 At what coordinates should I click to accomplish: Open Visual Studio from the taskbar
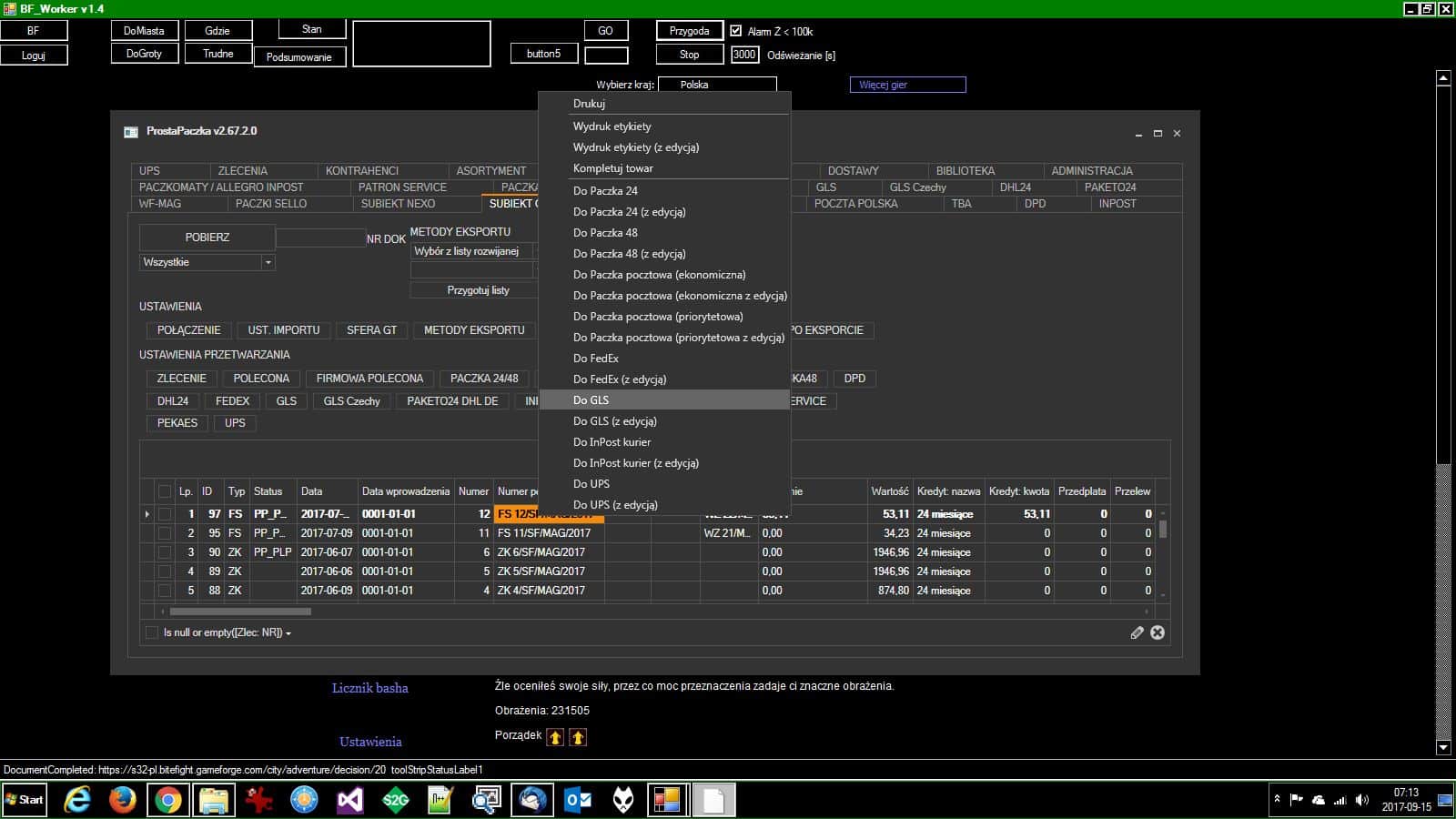pyautogui.click(x=349, y=800)
